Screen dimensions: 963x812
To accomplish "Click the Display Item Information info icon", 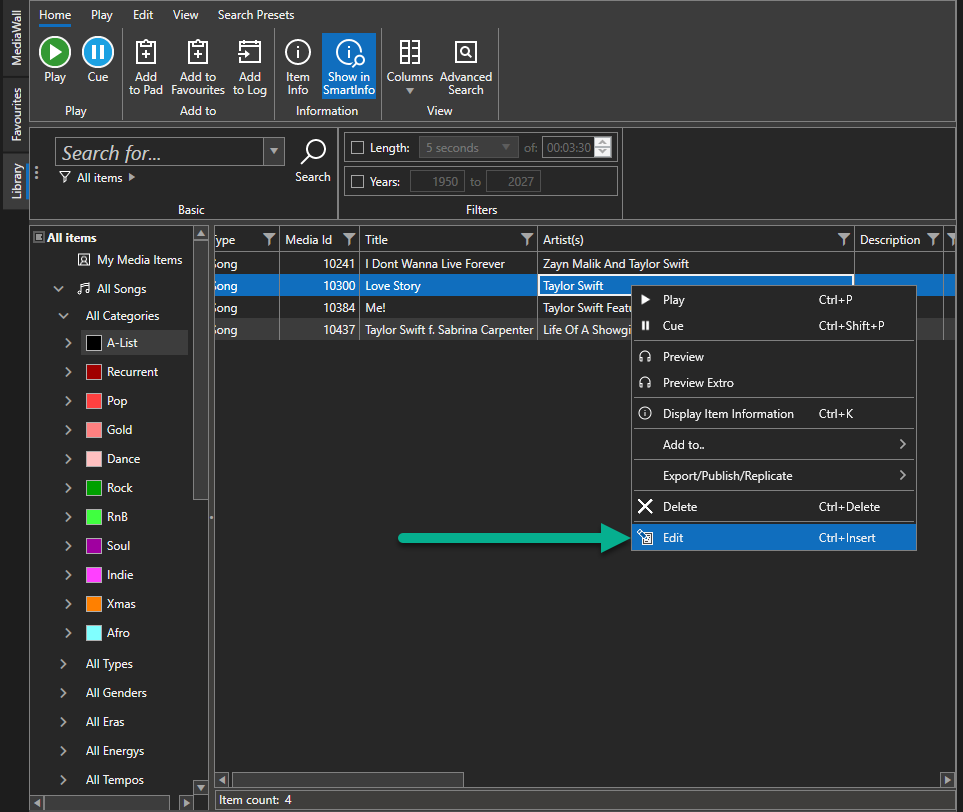I will (x=645, y=413).
